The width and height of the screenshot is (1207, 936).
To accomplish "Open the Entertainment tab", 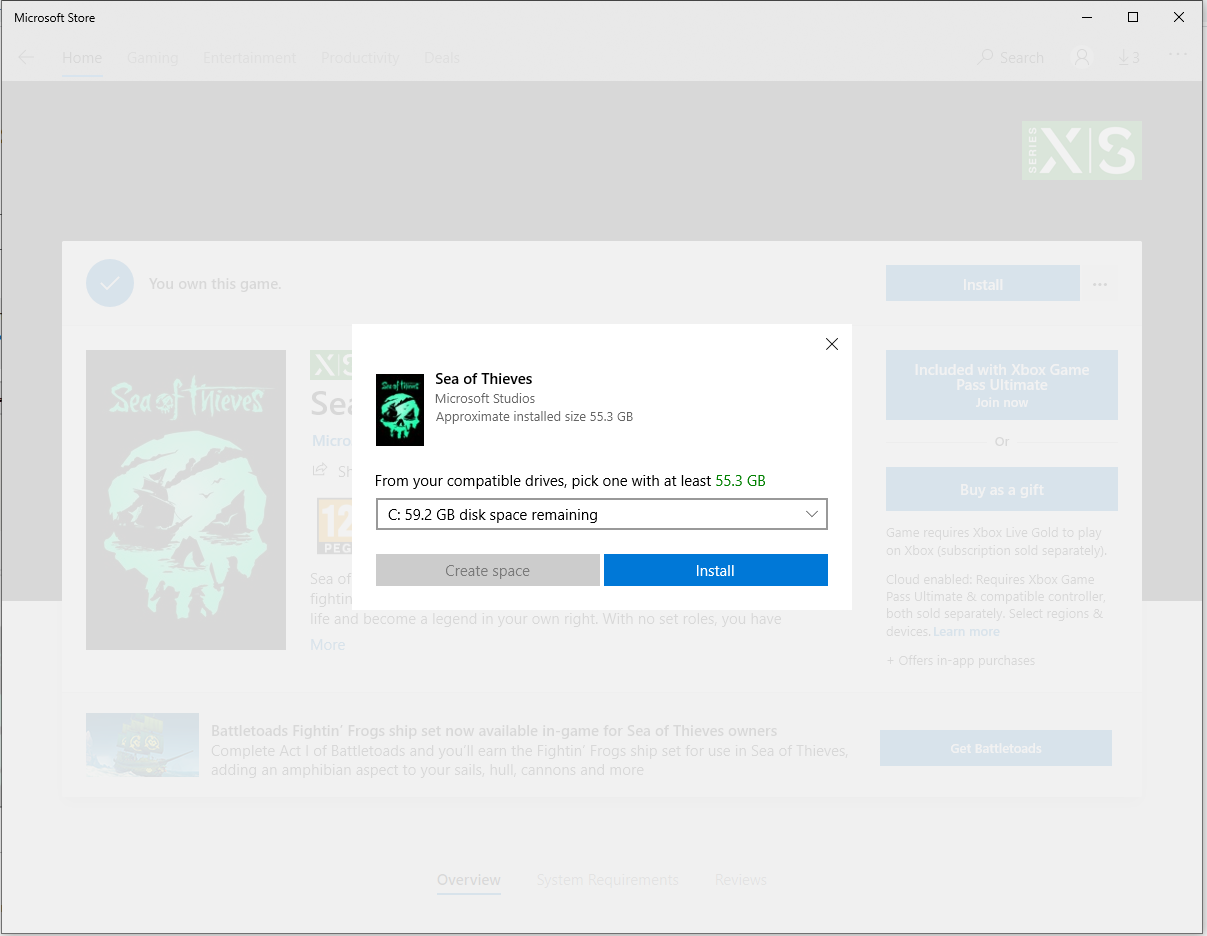I will coord(249,58).
